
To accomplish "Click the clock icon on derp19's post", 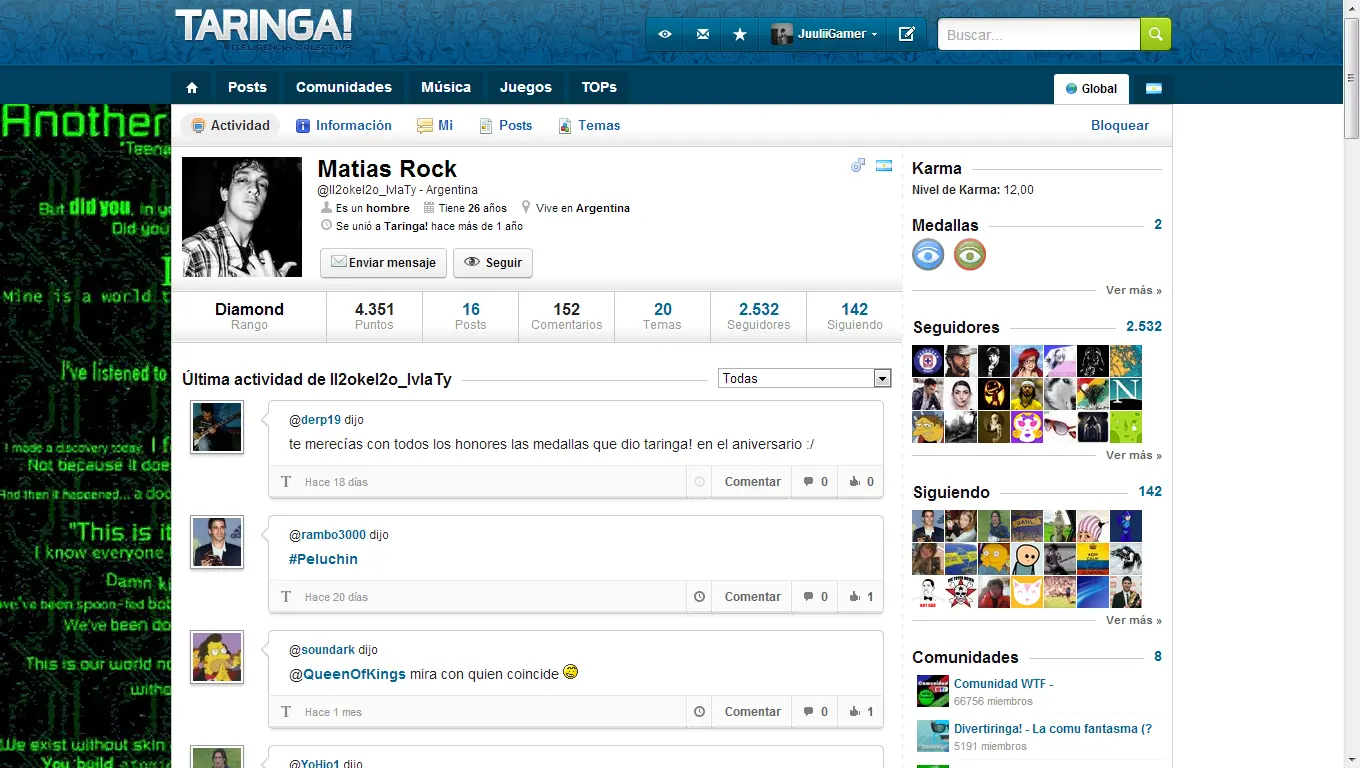I will [700, 482].
